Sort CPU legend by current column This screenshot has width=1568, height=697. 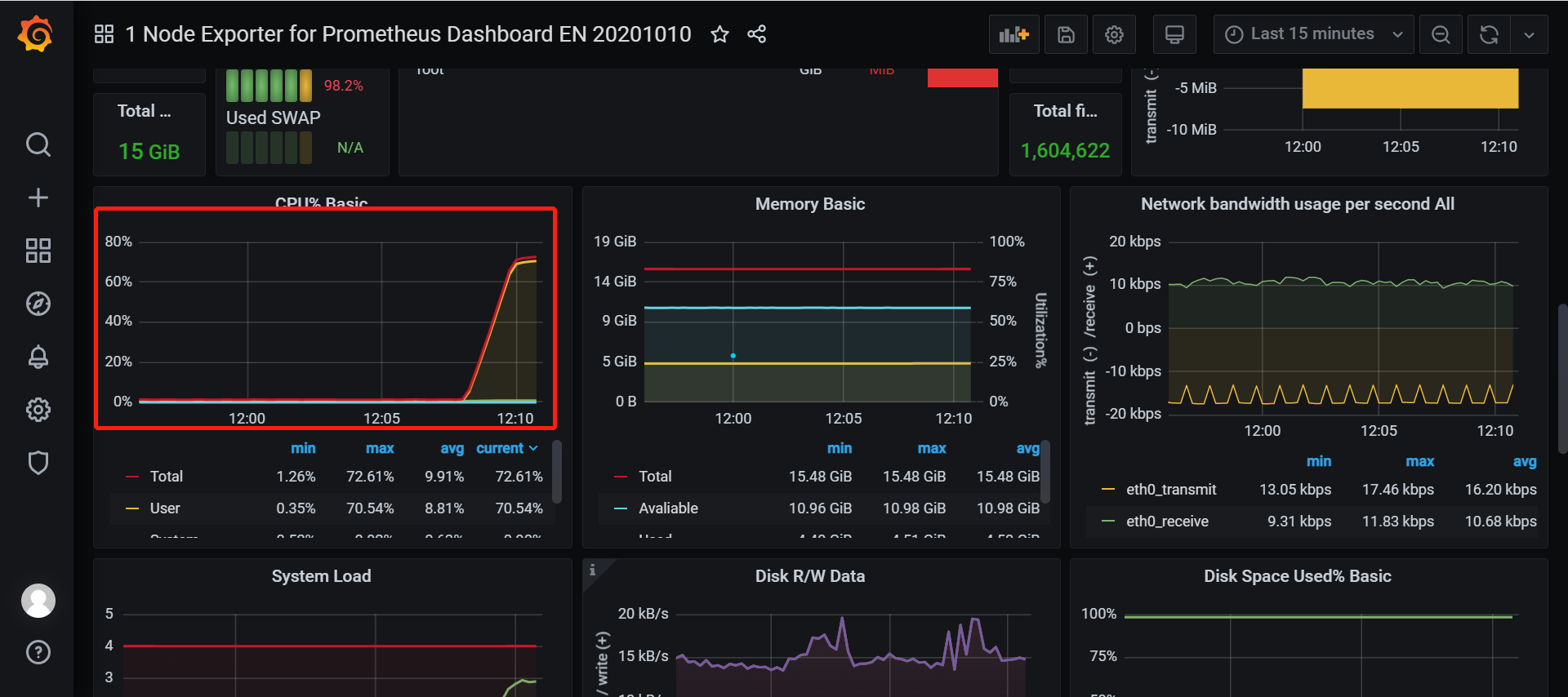pyautogui.click(x=506, y=448)
